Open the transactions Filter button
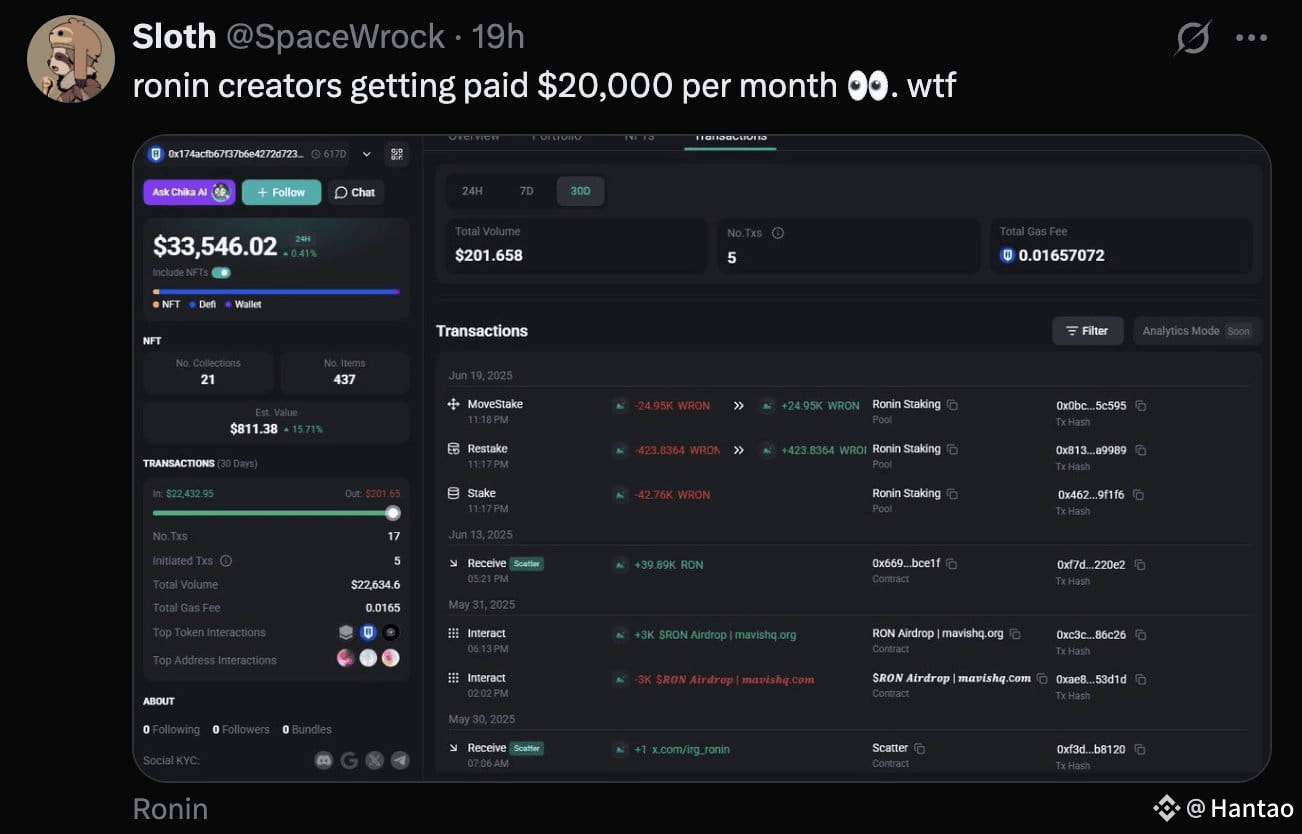This screenshot has width=1302, height=834. tap(1088, 331)
